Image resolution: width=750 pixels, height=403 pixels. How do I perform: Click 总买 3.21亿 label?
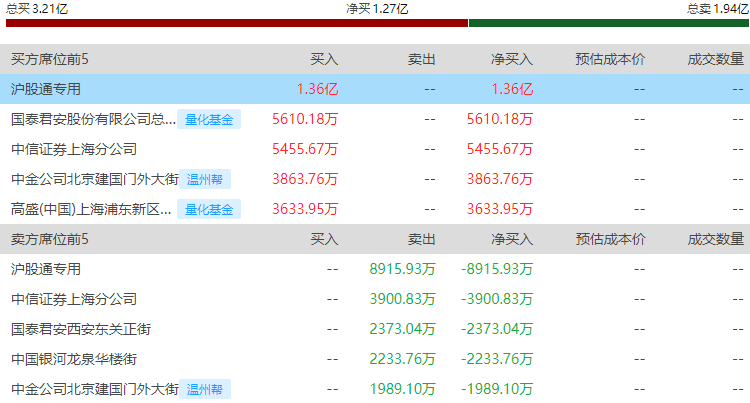[x=37, y=9]
